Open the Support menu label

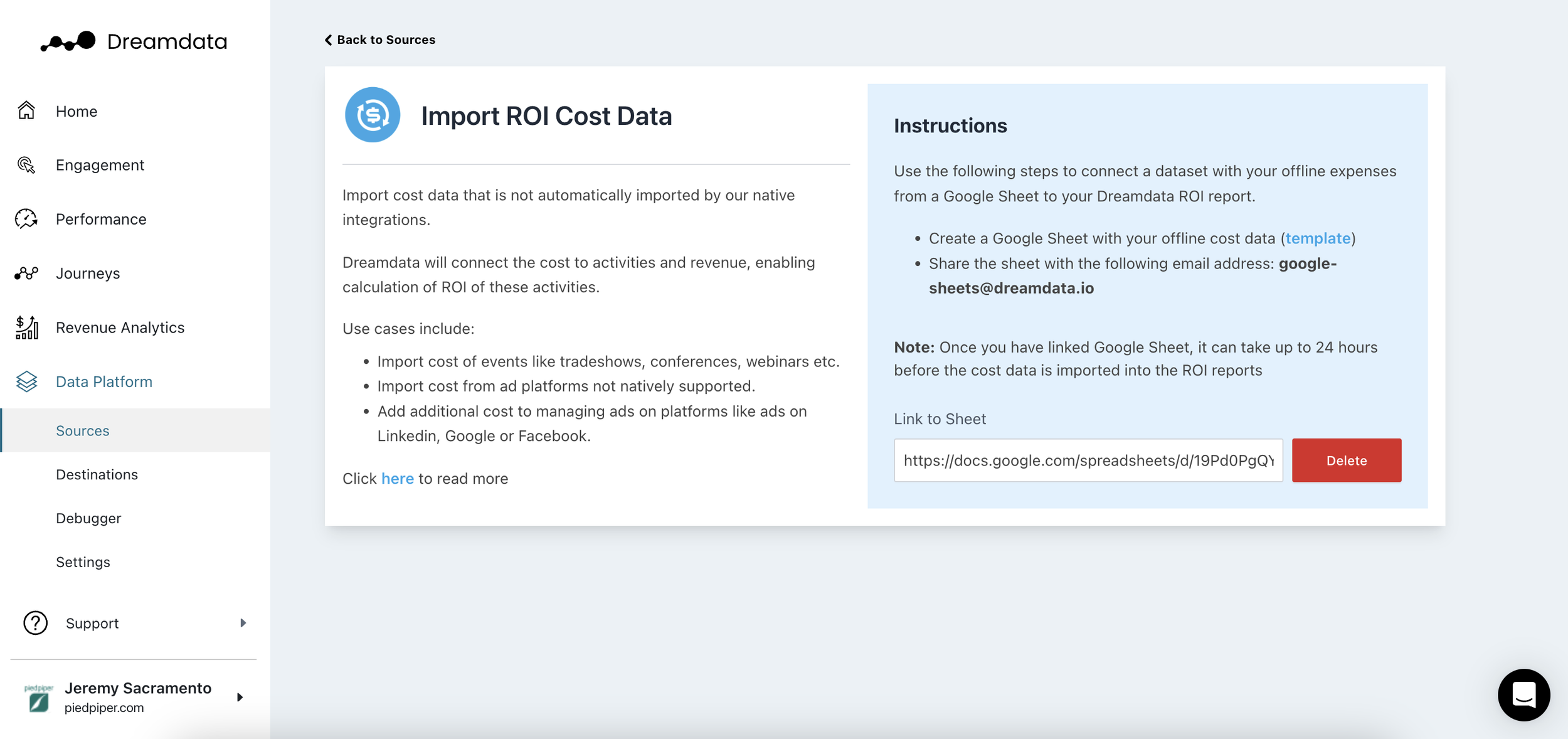point(92,623)
